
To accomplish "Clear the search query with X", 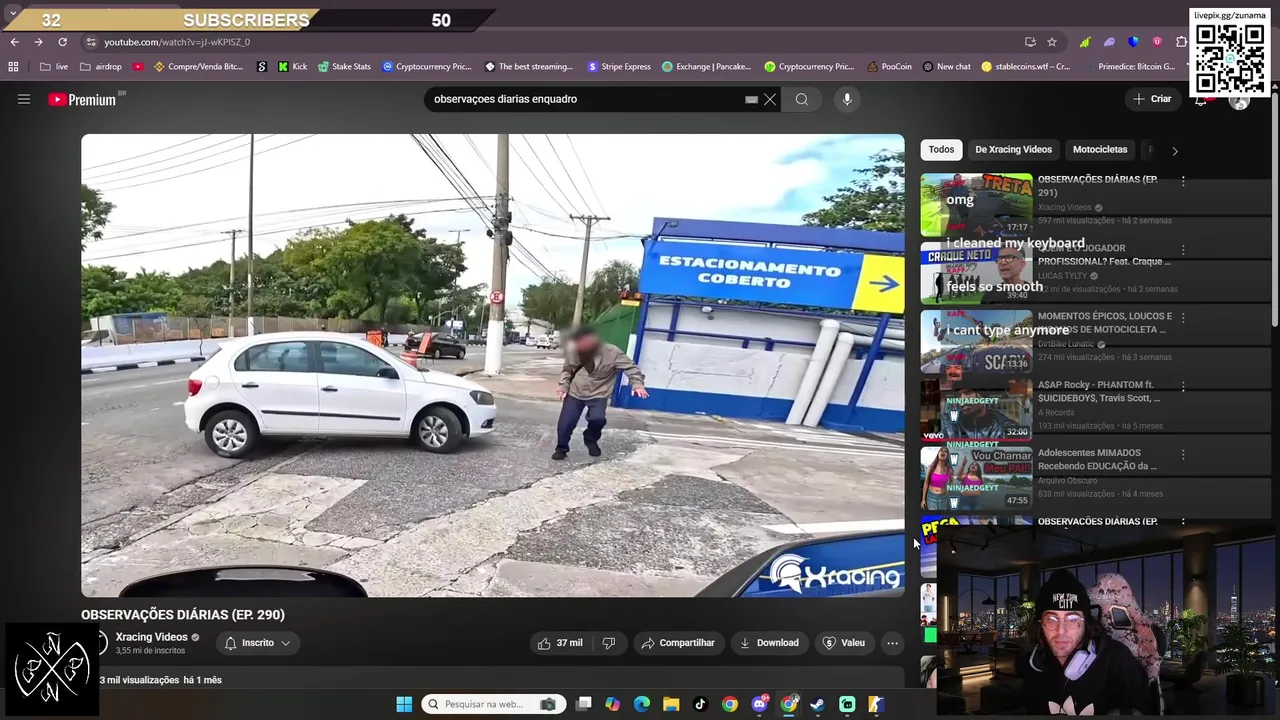I will [770, 99].
